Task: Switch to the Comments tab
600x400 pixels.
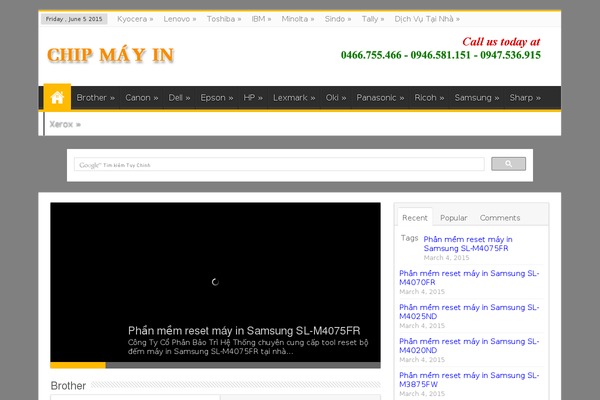Action: (500, 218)
